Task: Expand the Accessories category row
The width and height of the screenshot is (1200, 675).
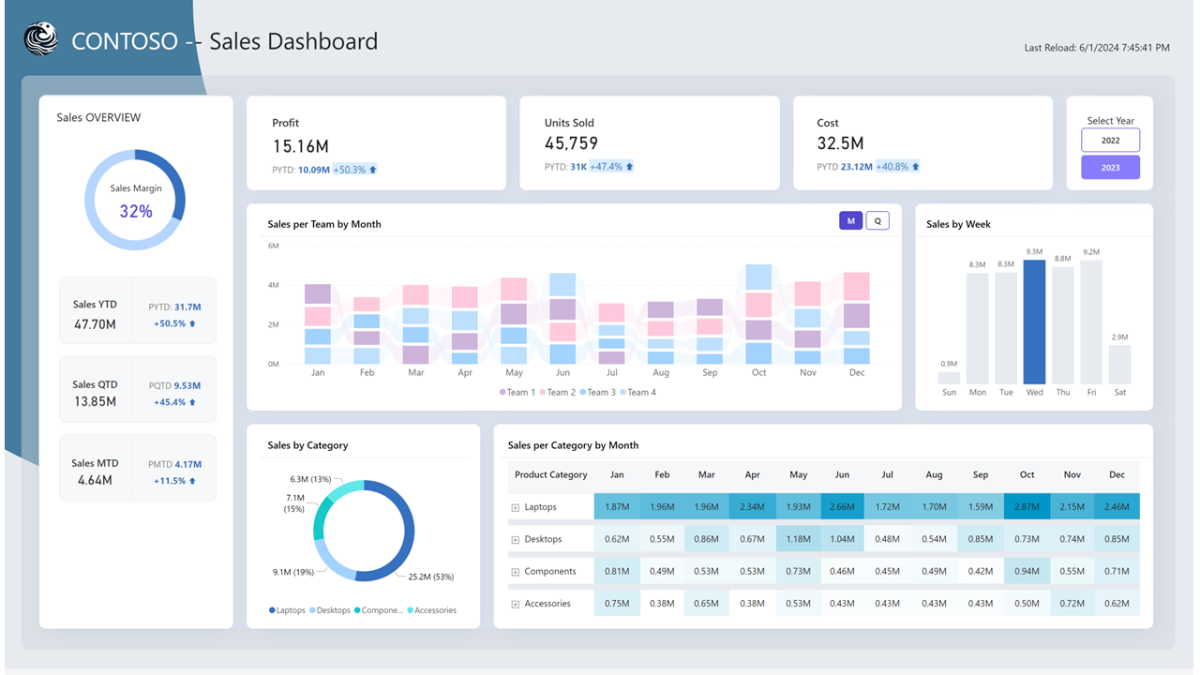Action: point(514,603)
